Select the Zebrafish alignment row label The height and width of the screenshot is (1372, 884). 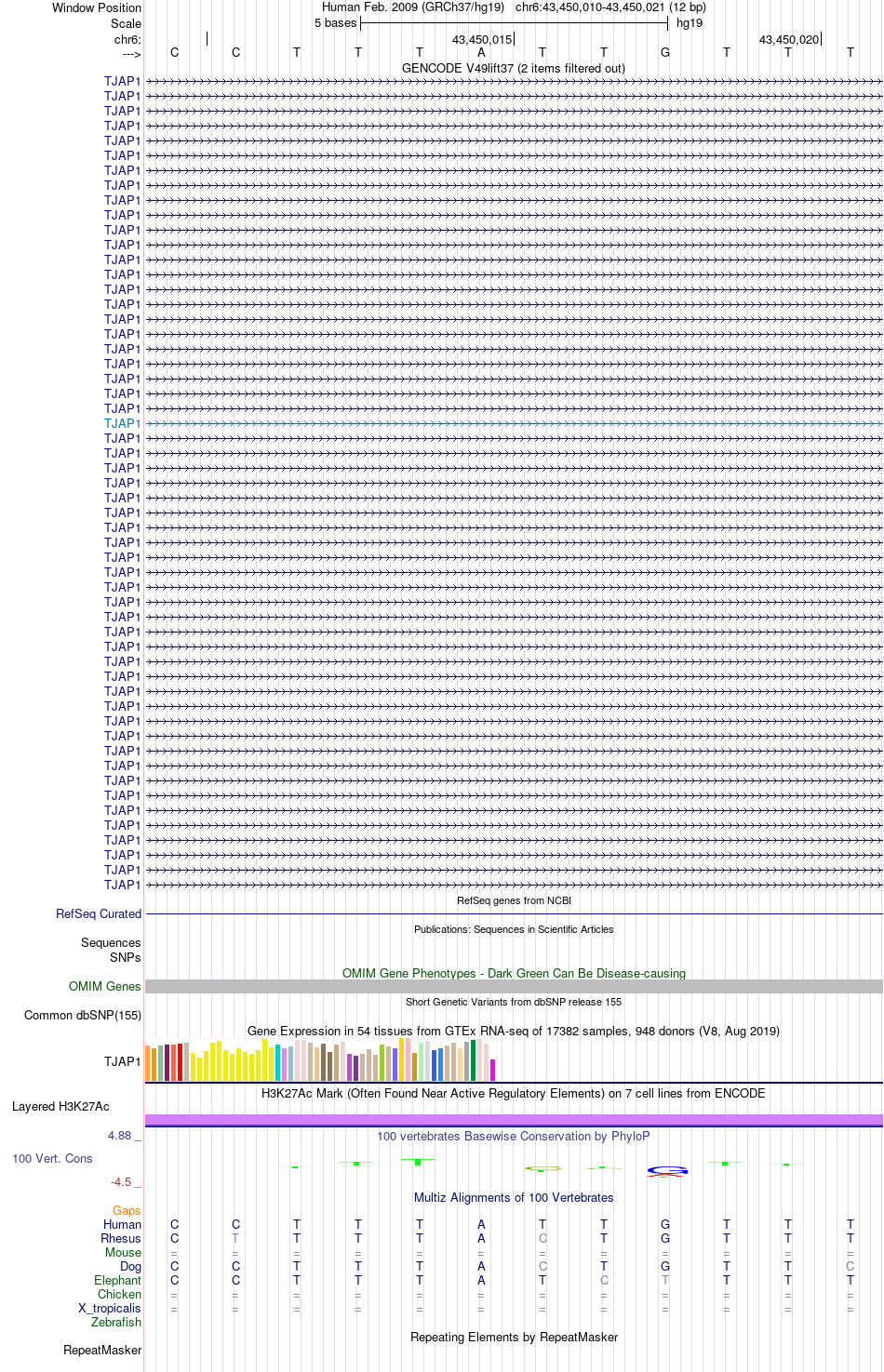116,1323
